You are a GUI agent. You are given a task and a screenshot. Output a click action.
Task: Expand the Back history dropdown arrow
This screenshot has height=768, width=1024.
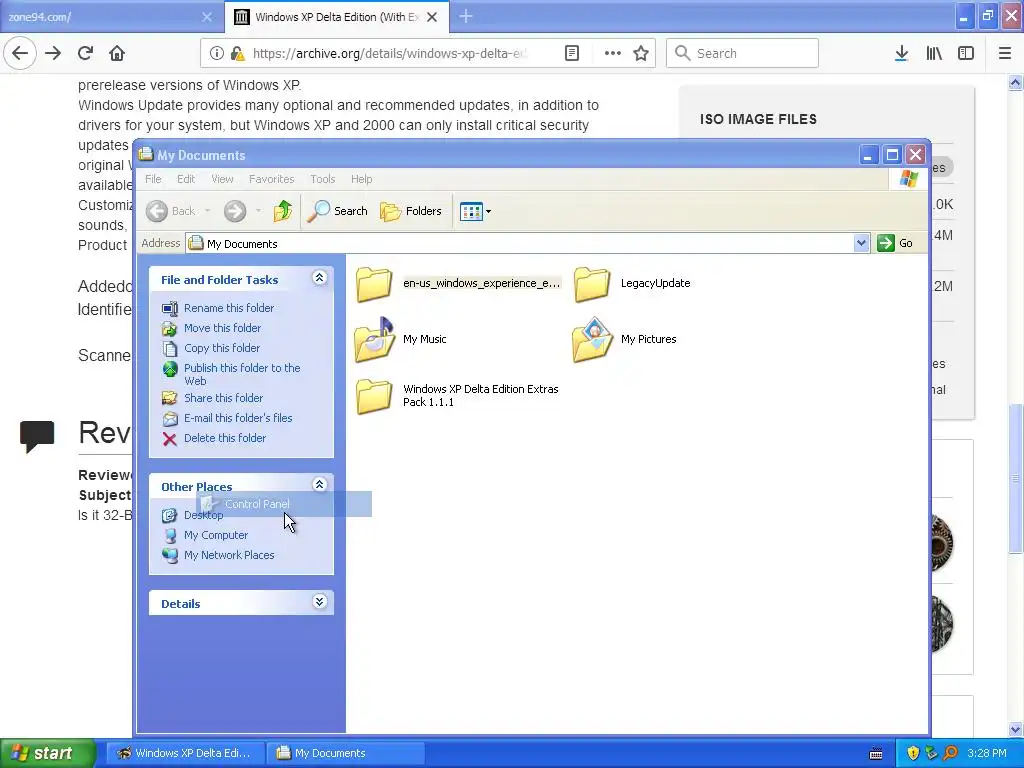207,211
